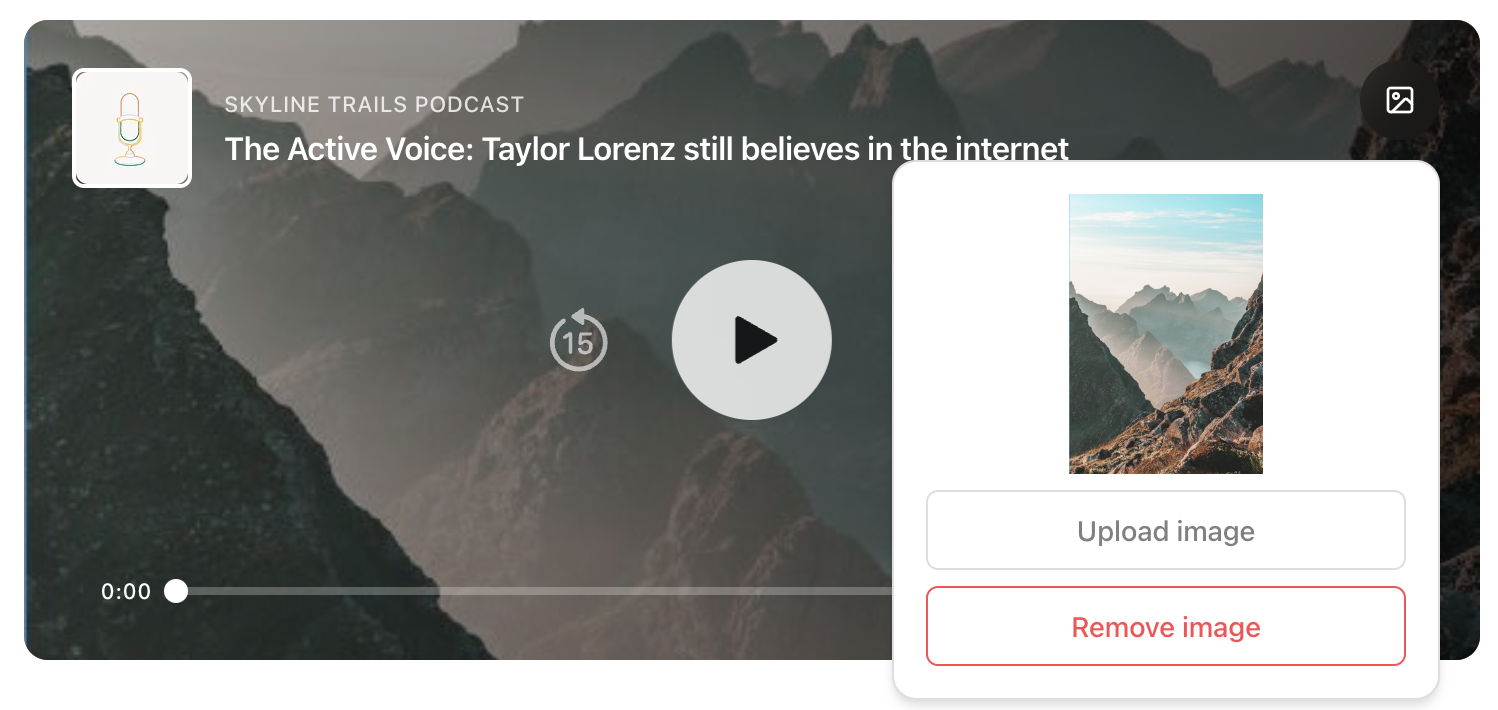Open the SKYLINE TRAILS PODCAST link

click(x=374, y=104)
